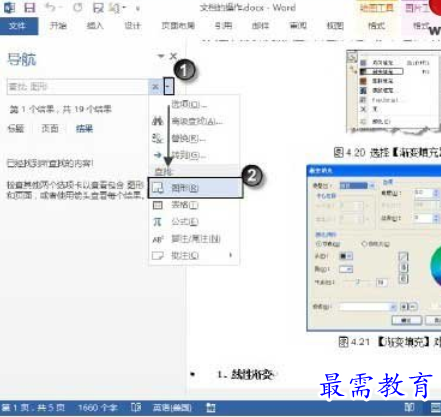Click the go-to arrow icon beside 转到
This screenshot has height=417, width=441.
(x=157, y=155)
